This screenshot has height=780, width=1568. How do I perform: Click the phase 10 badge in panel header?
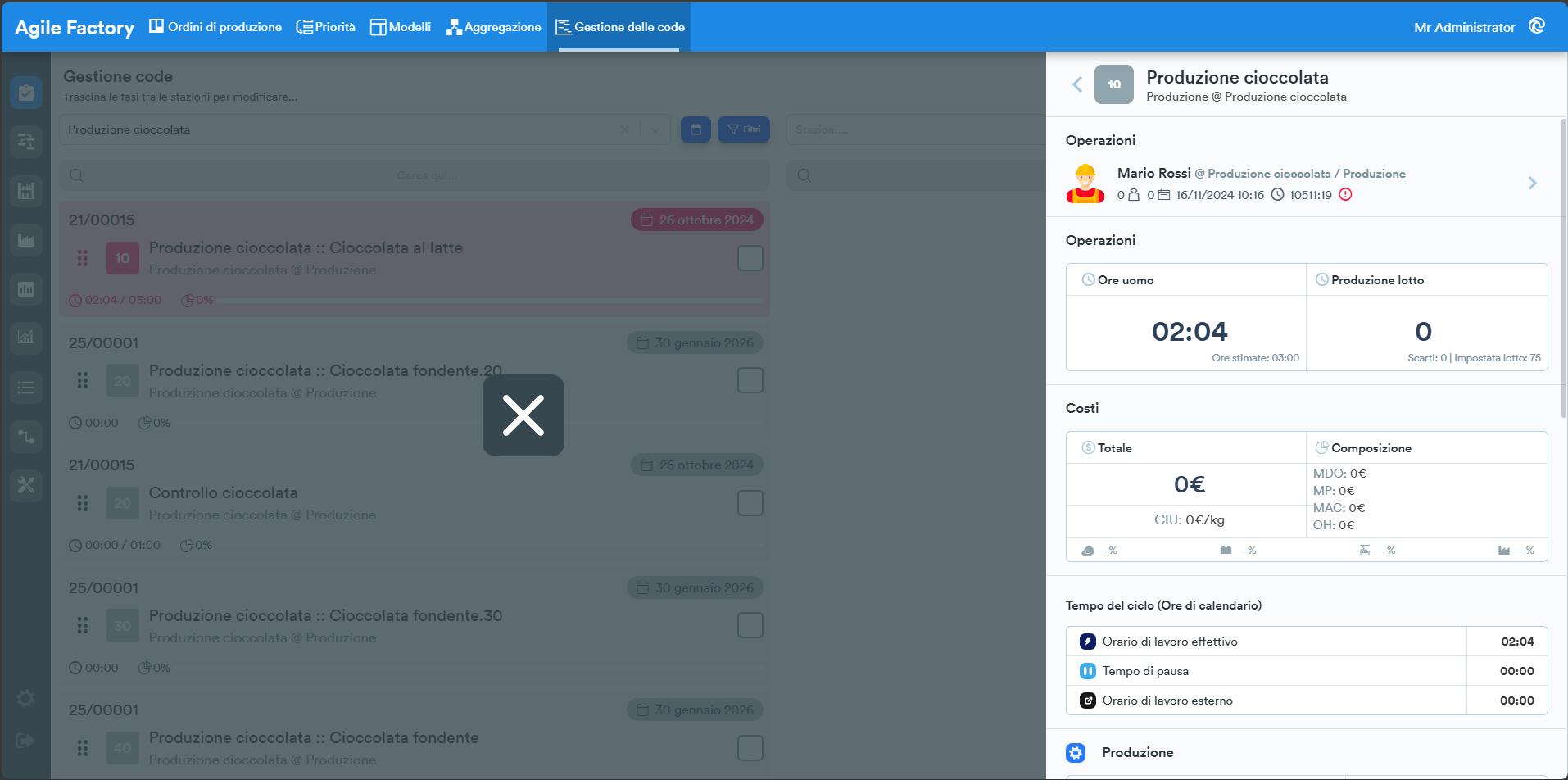[x=1114, y=84]
